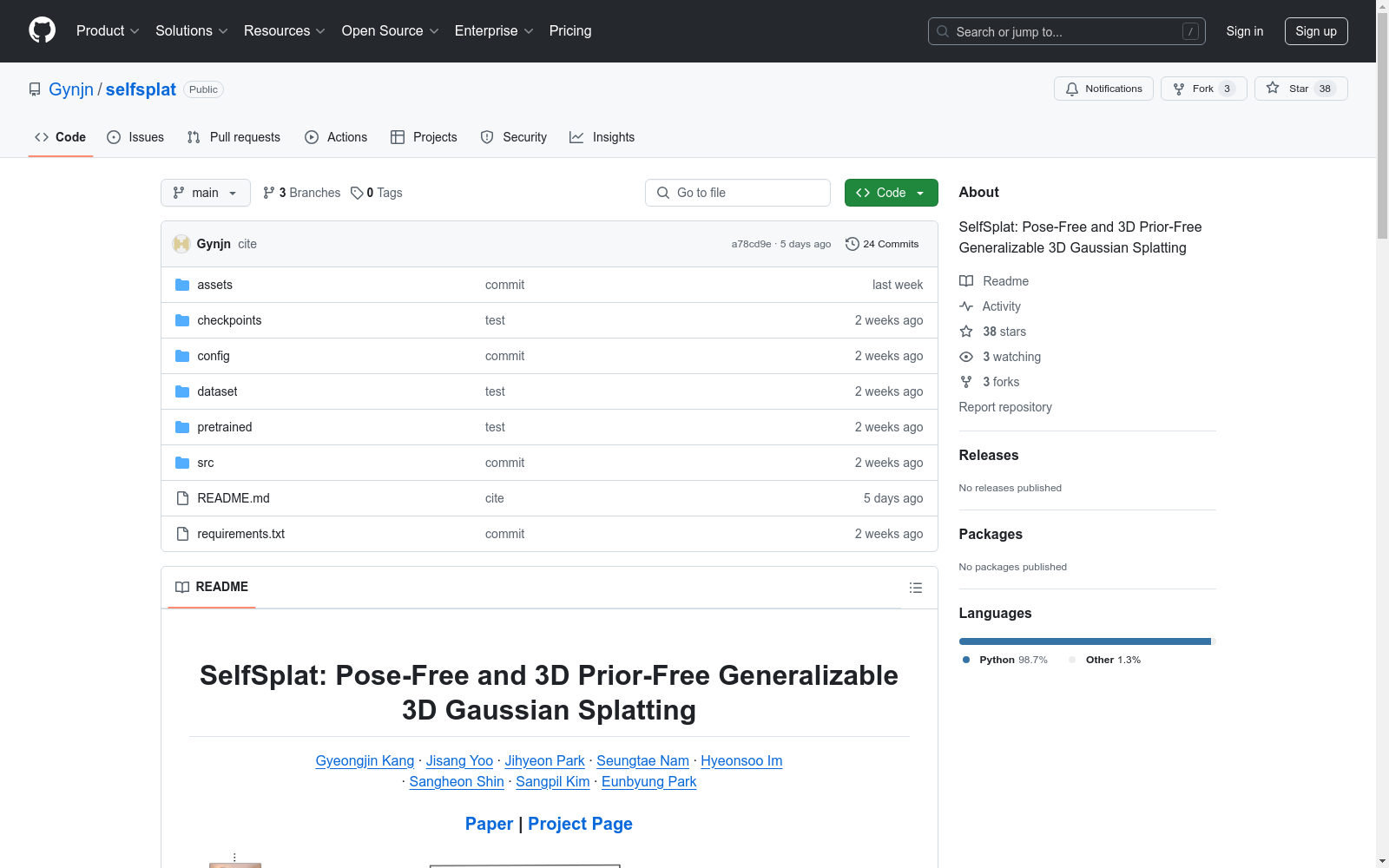Click the tag icon beside Tags

357,193
